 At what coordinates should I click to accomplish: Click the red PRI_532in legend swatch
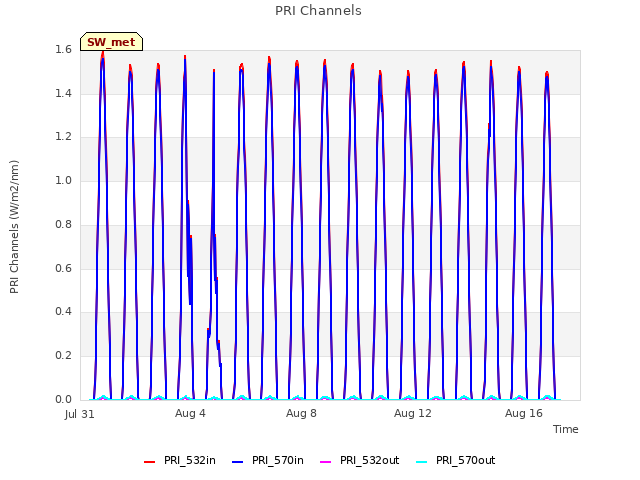pos(149,462)
